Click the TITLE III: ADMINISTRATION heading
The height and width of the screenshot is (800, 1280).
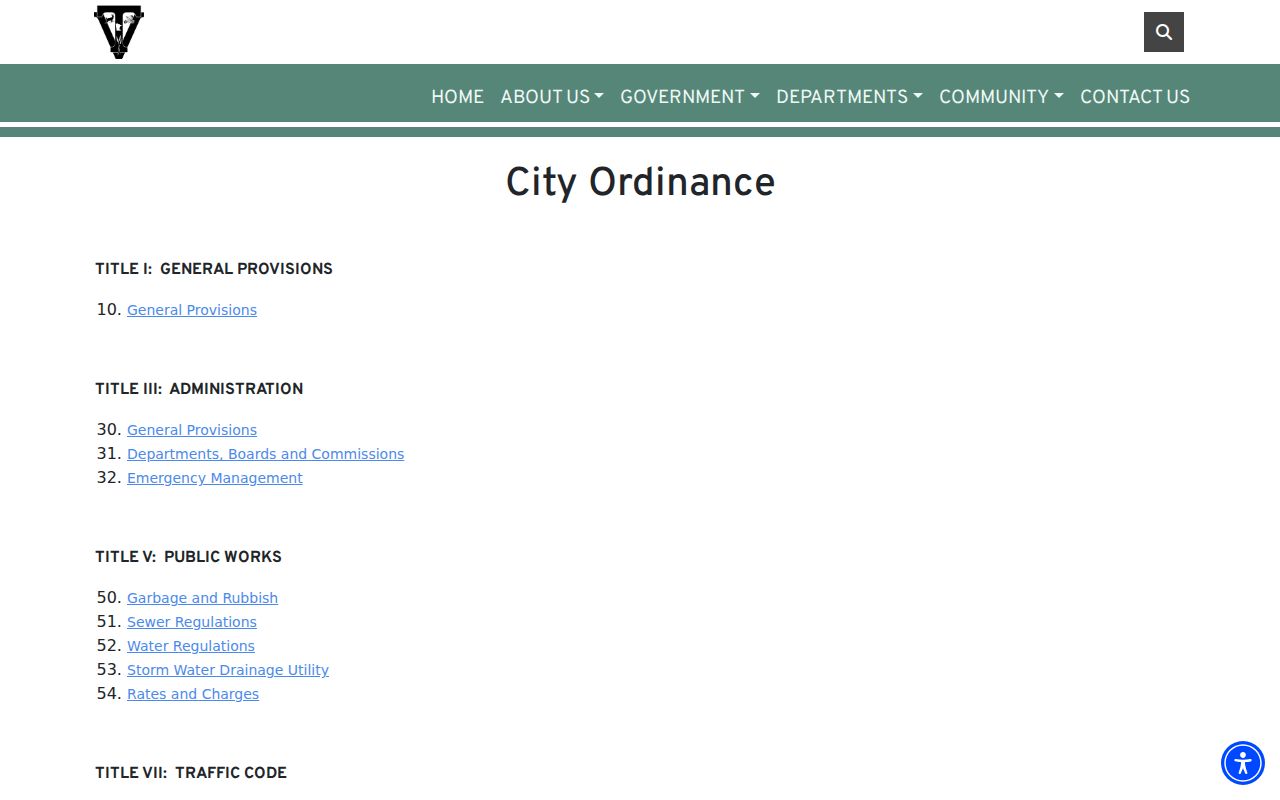tap(199, 389)
